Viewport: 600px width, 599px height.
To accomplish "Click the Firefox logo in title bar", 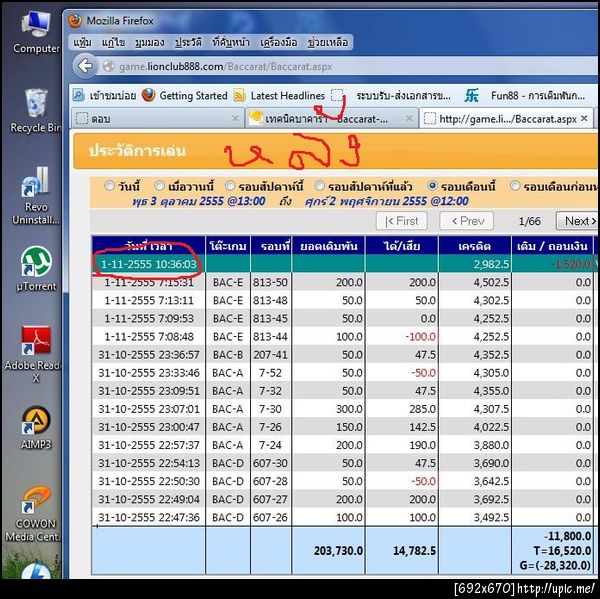I will 75,20.
